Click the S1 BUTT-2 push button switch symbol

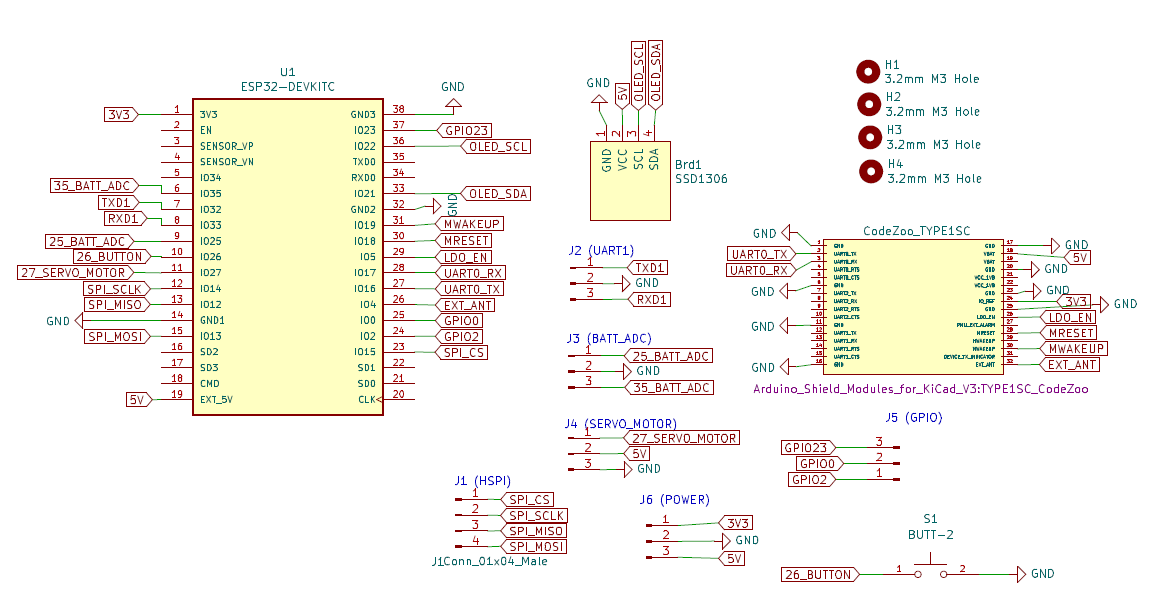(931, 570)
